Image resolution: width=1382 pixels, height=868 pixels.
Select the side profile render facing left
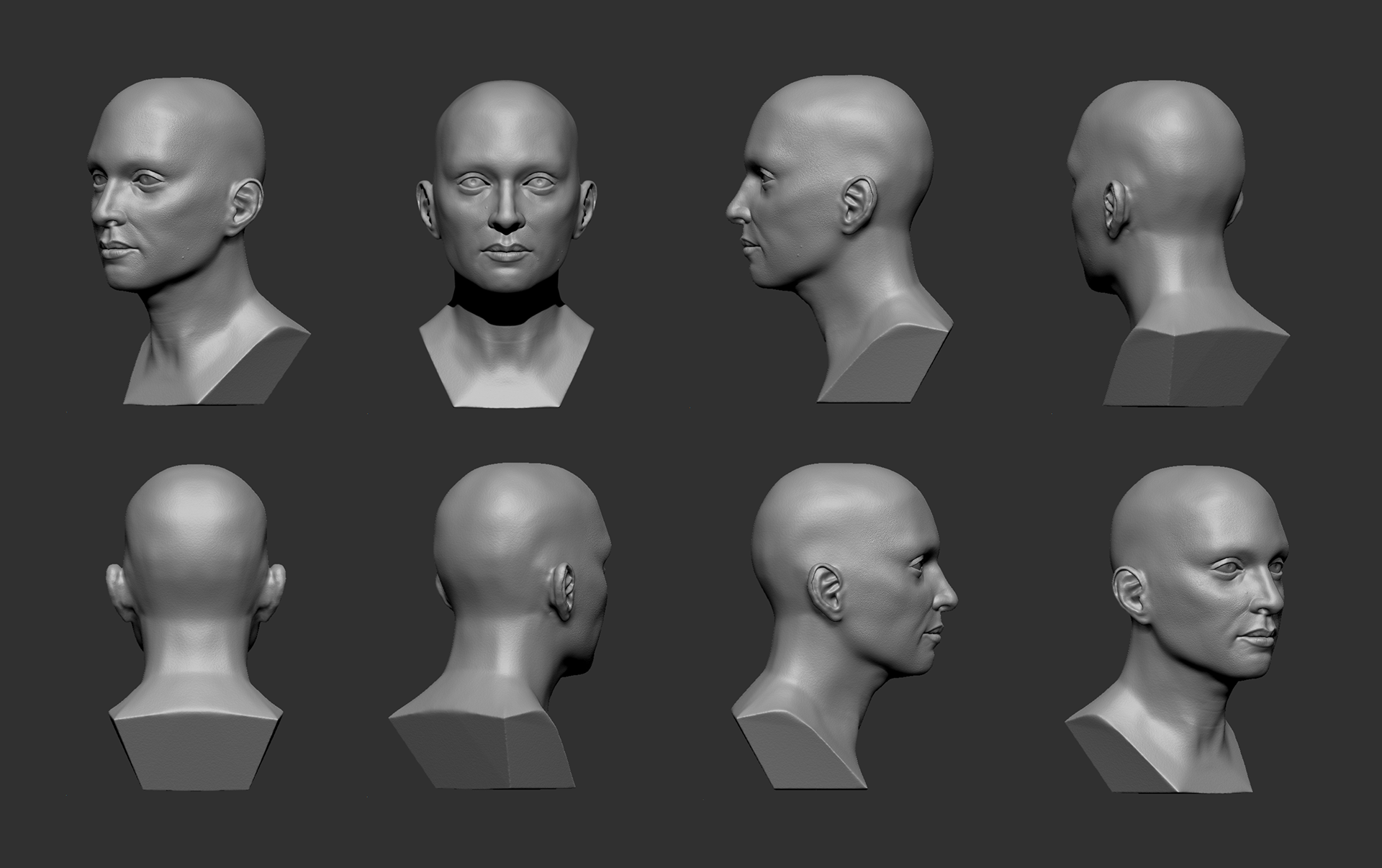click(839, 238)
